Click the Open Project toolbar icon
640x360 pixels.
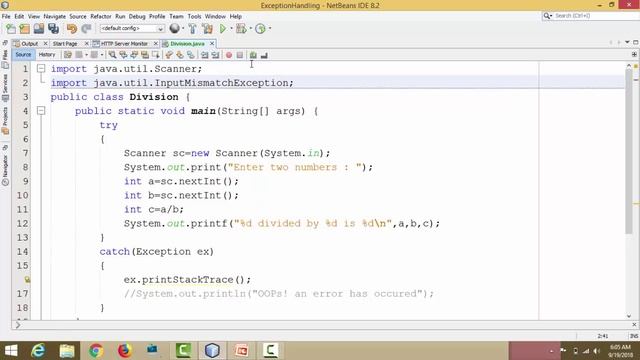pyautogui.click(x=39, y=29)
